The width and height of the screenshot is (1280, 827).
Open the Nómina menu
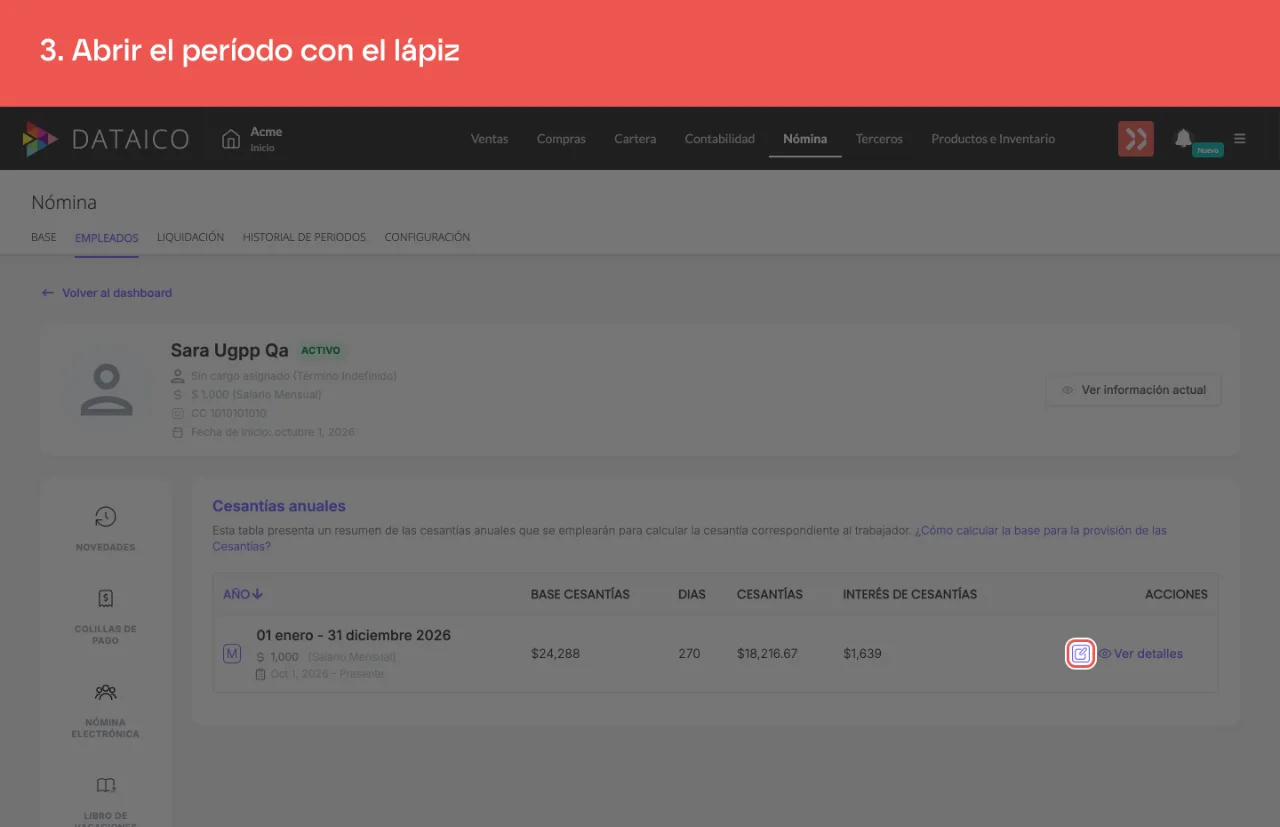point(805,139)
